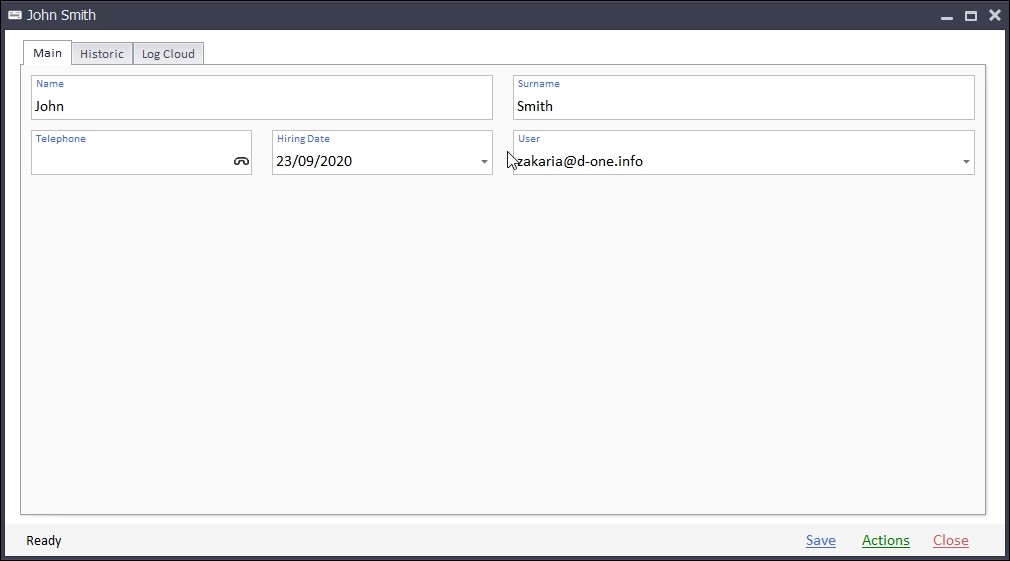Viewport: 1010px width, 561px height.
Task: Click the John Smith title bar text
Action: tap(62, 16)
